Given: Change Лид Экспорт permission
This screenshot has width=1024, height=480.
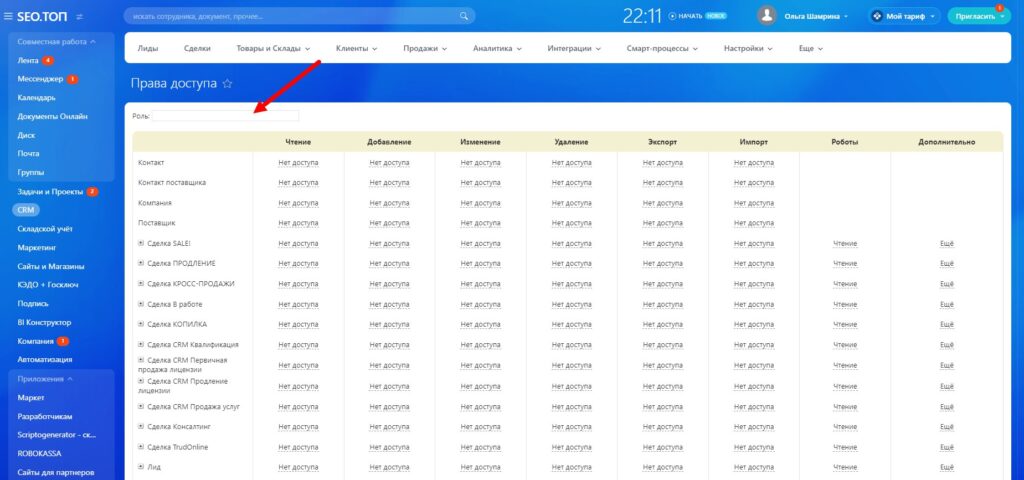Looking at the screenshot, I should tap(662, 468).
